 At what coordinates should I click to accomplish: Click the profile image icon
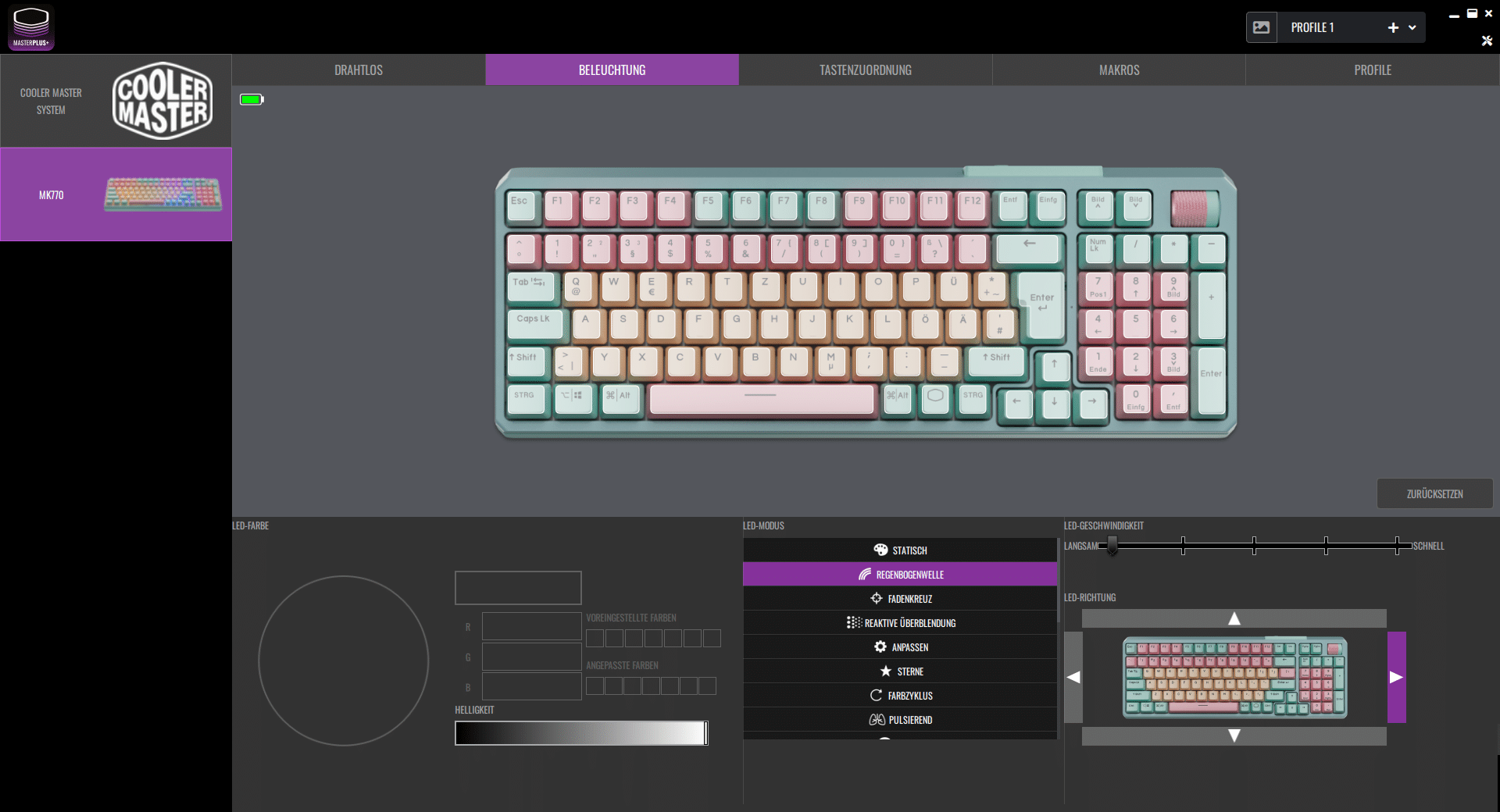(1261, 27)
